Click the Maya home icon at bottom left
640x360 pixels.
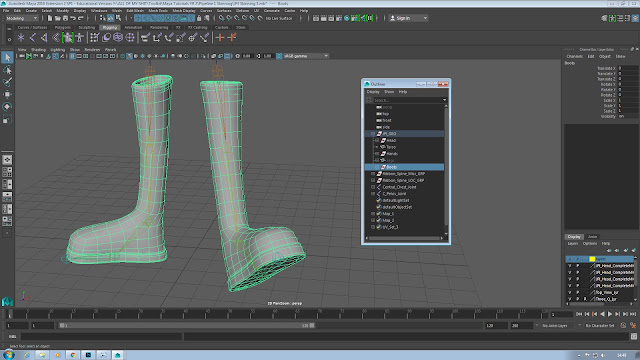[x=7, y=302]
